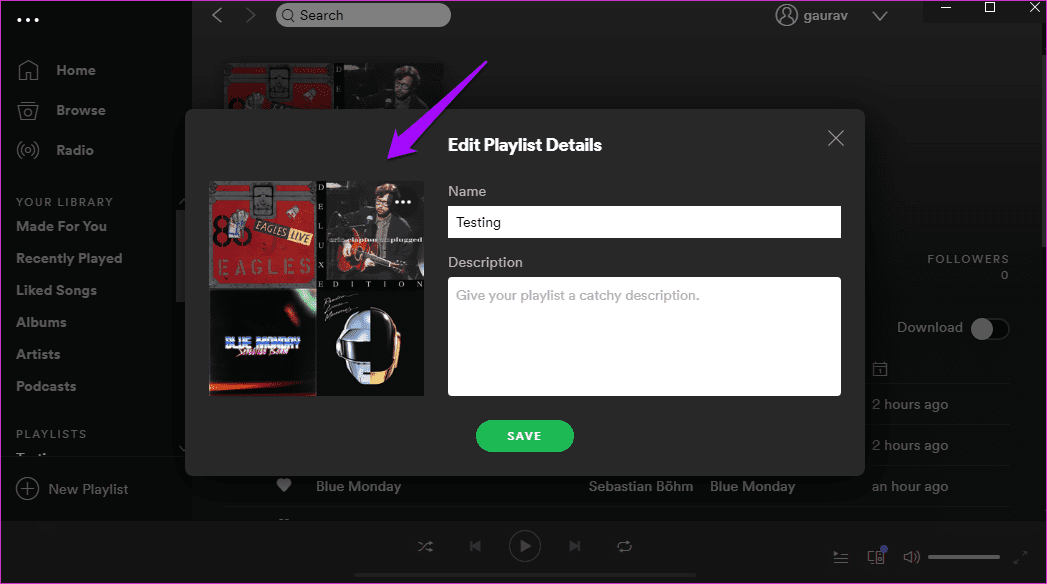Create a New Playlist
Screen dimensions: 1047x584
[x=88, y=489]
